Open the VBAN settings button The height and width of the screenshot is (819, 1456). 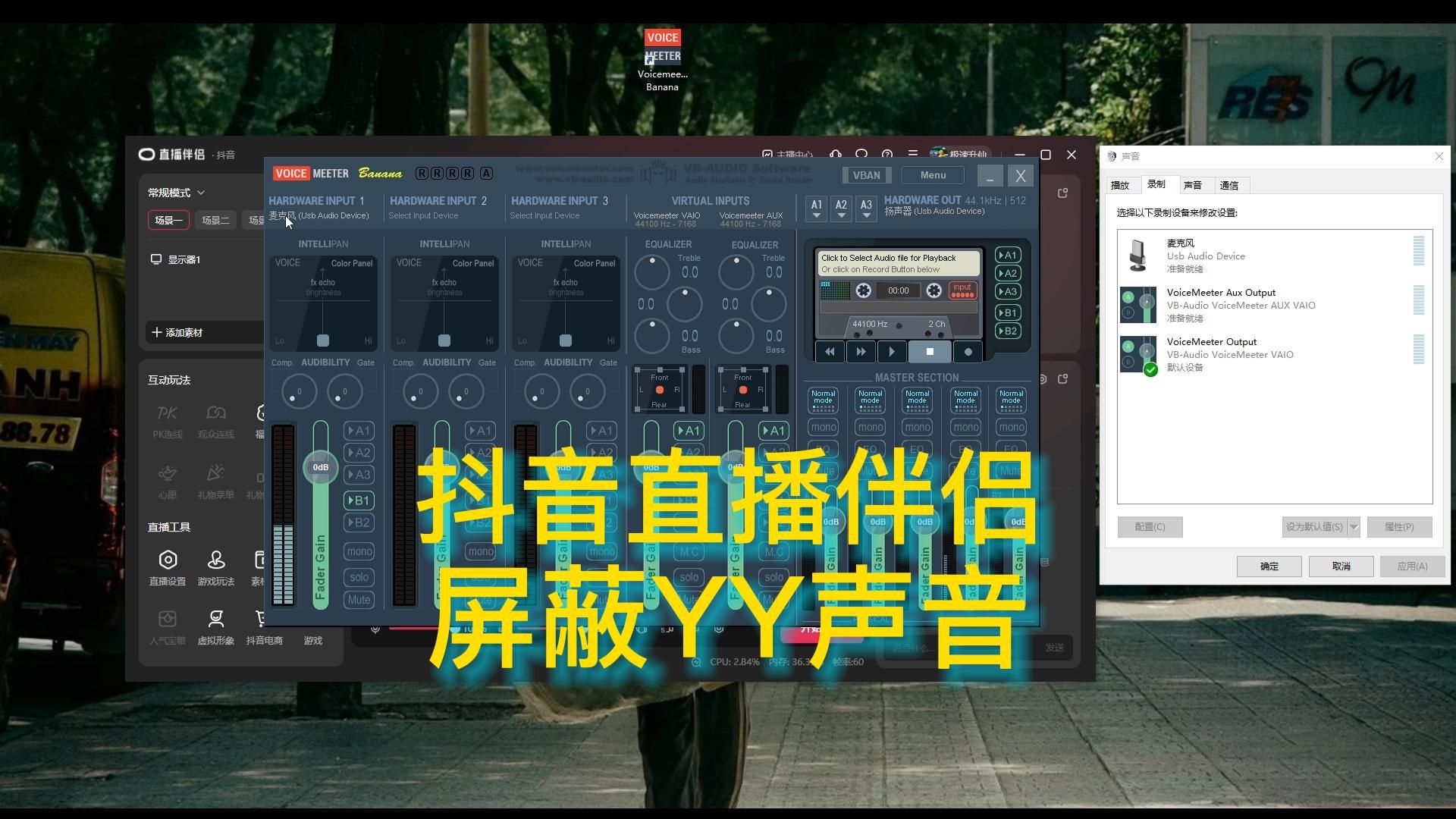pos(866,175)
